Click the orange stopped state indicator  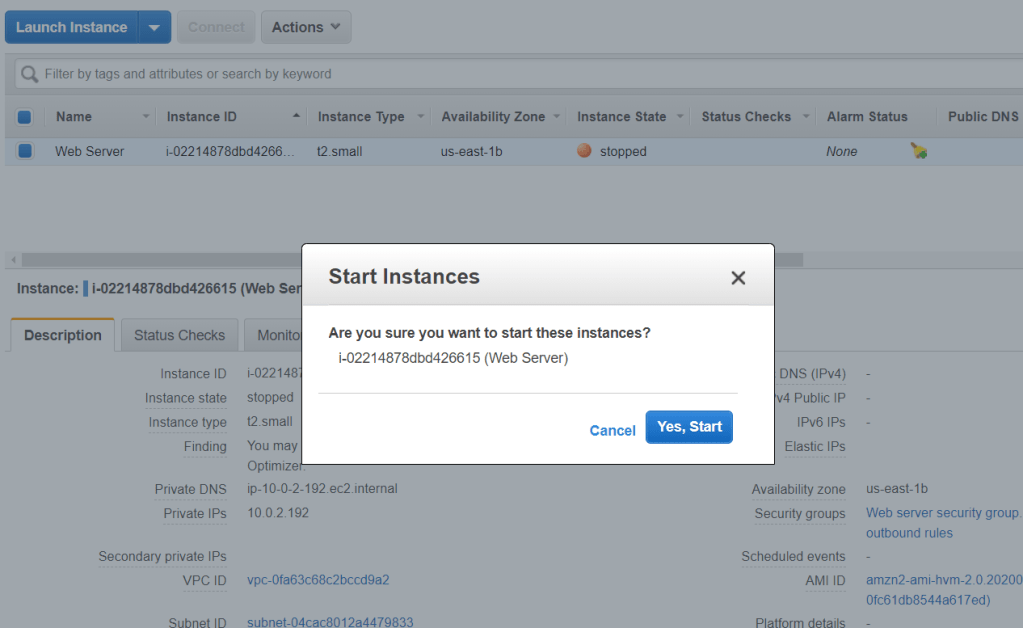[585, 151]
